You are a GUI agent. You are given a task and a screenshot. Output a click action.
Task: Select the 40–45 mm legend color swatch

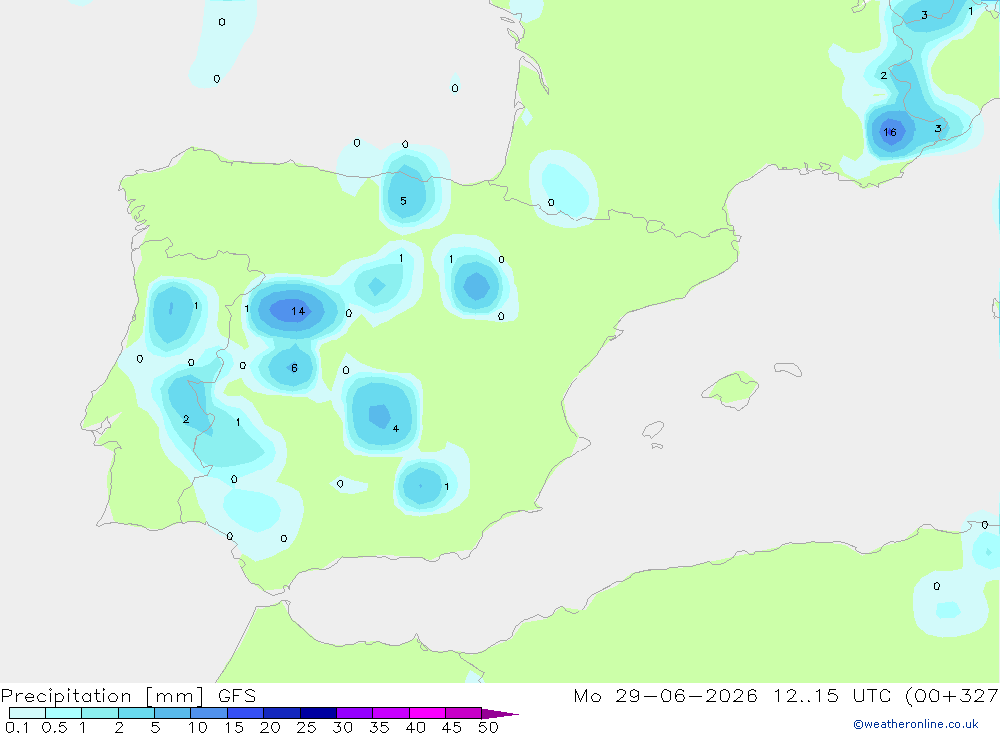(x=427, y=713)
